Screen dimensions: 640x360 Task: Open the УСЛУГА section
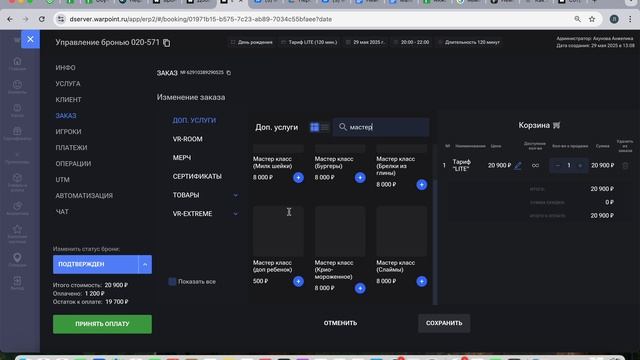click(x=68, y=84)
